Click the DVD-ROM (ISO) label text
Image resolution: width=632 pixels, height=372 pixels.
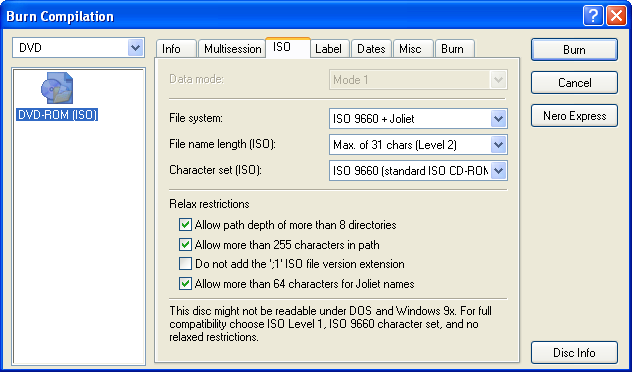(57, 115)
